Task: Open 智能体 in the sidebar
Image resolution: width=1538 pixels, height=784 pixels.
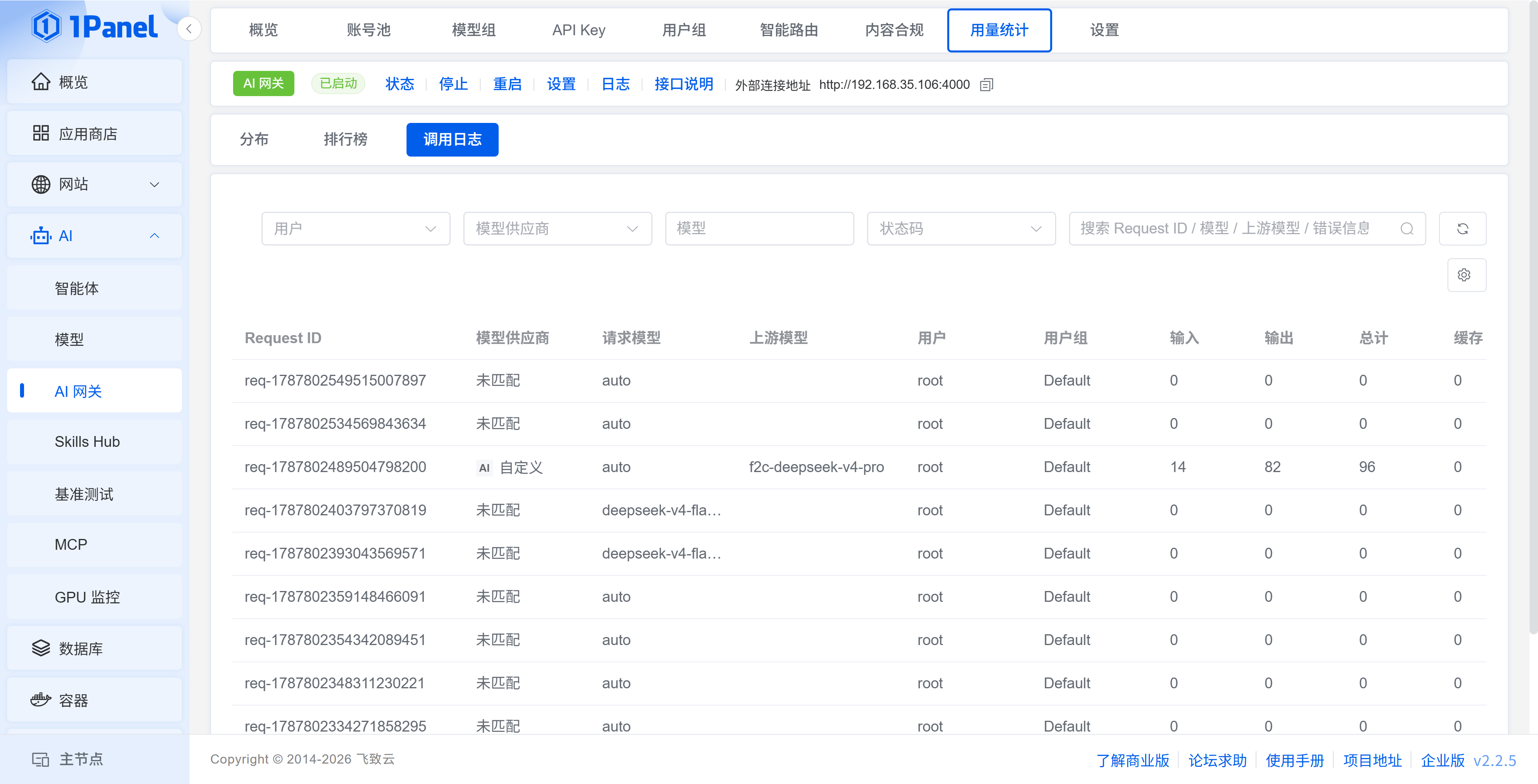Action: (x=95, y=288)
